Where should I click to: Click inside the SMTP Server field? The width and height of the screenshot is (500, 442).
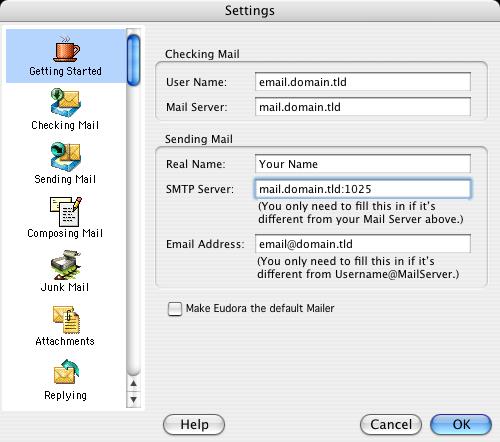[x=363, y=189]
